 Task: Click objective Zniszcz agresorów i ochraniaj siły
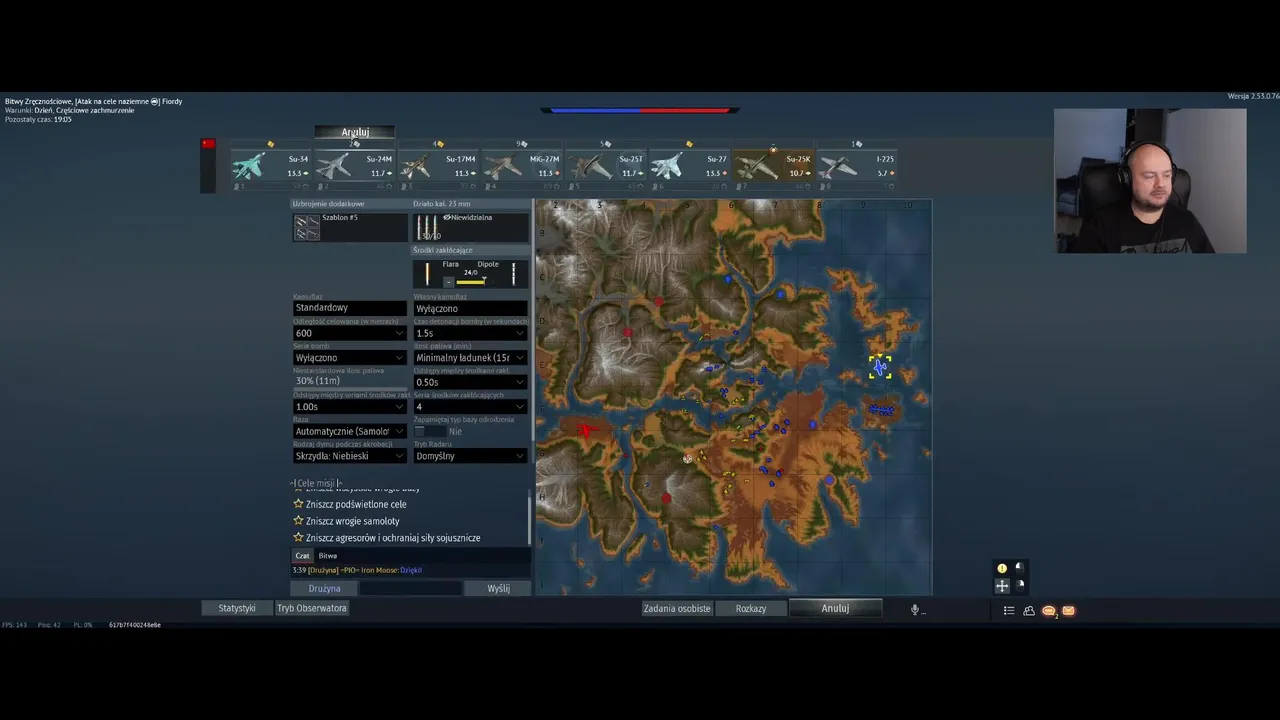[393, 538]
